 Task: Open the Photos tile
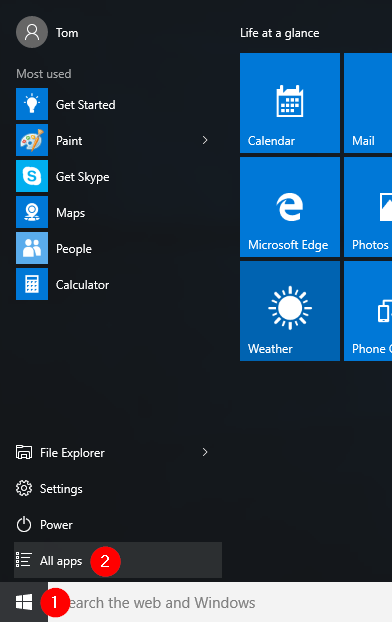tap(368, 207)
